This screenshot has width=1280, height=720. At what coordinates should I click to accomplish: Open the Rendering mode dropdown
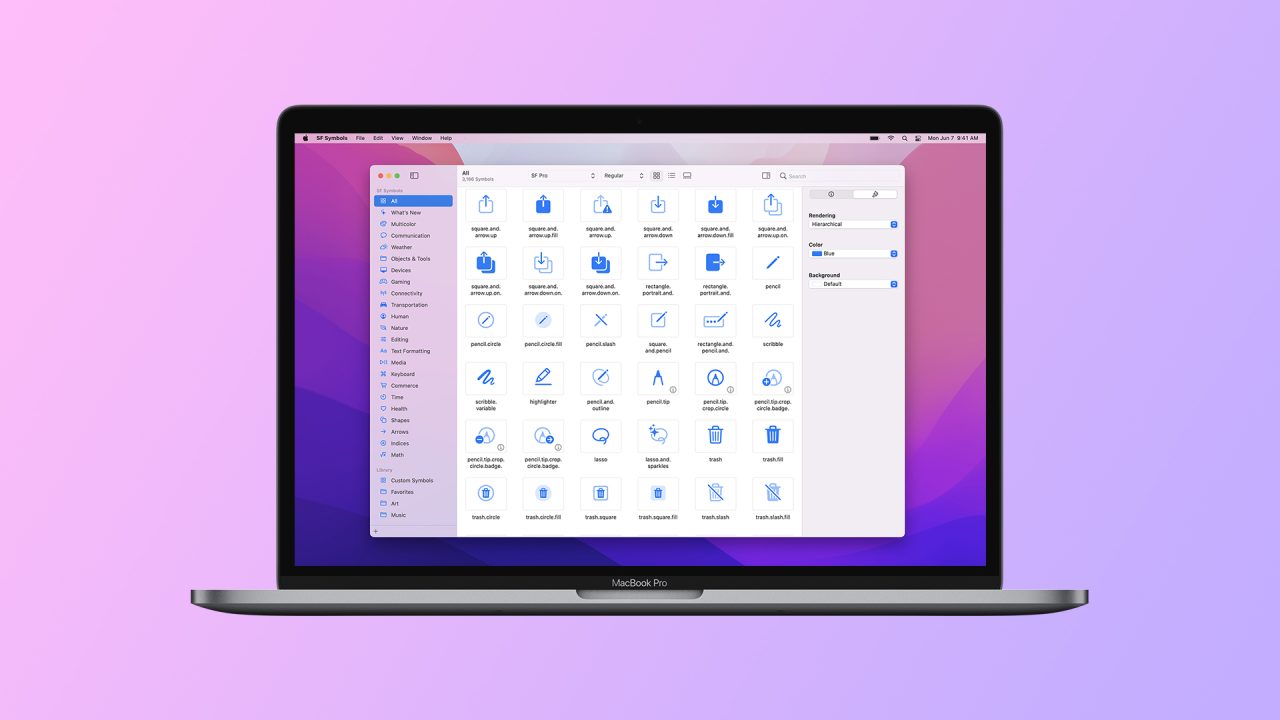click(853, 224)
